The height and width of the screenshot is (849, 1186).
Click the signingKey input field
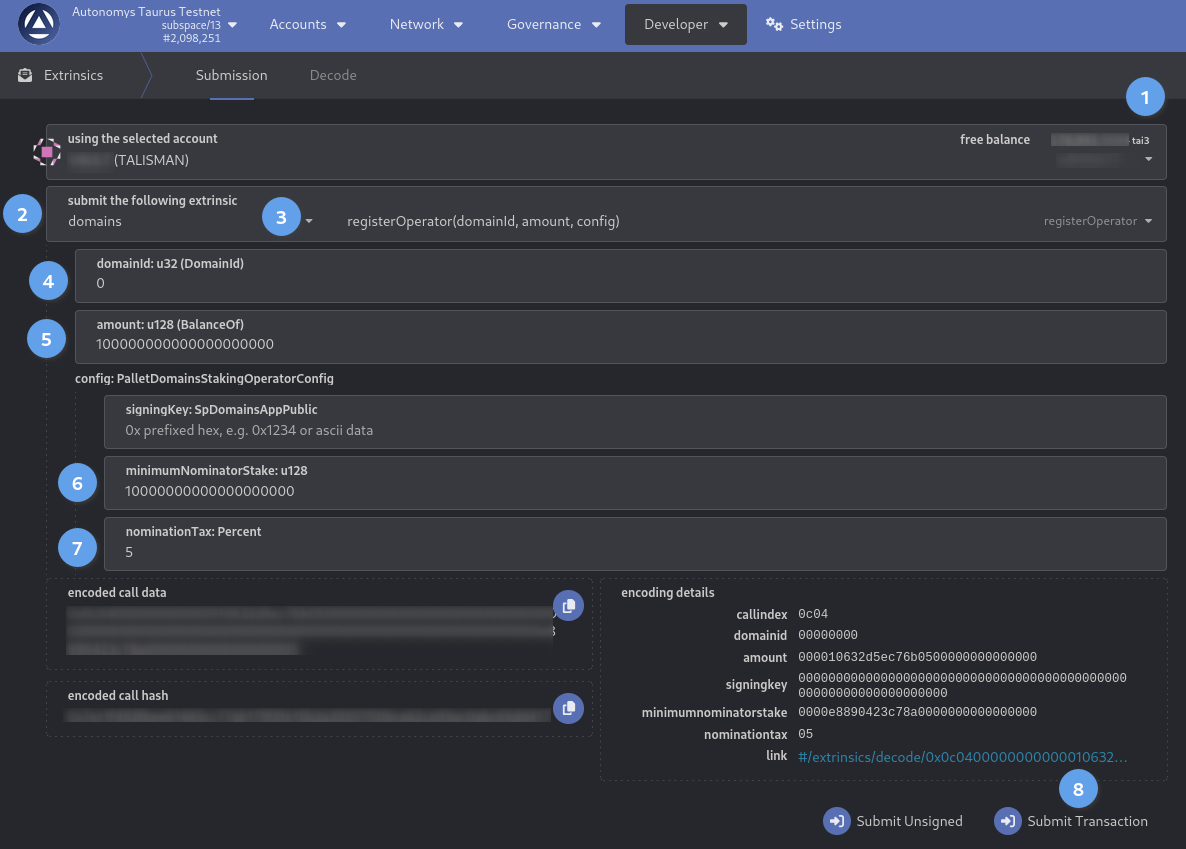634,430
